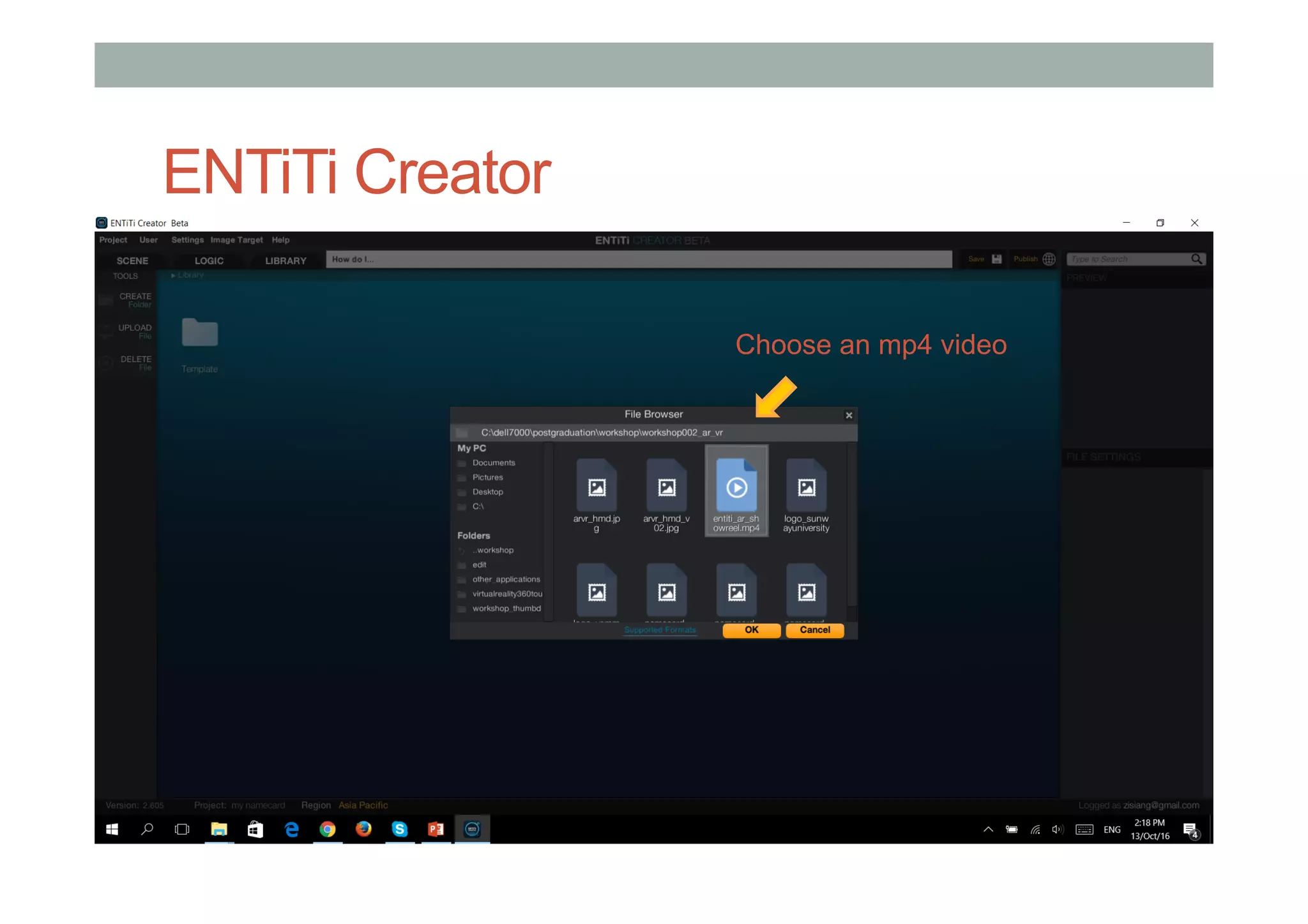
Task: Click the search magnifier icon
Action: 1196,259
